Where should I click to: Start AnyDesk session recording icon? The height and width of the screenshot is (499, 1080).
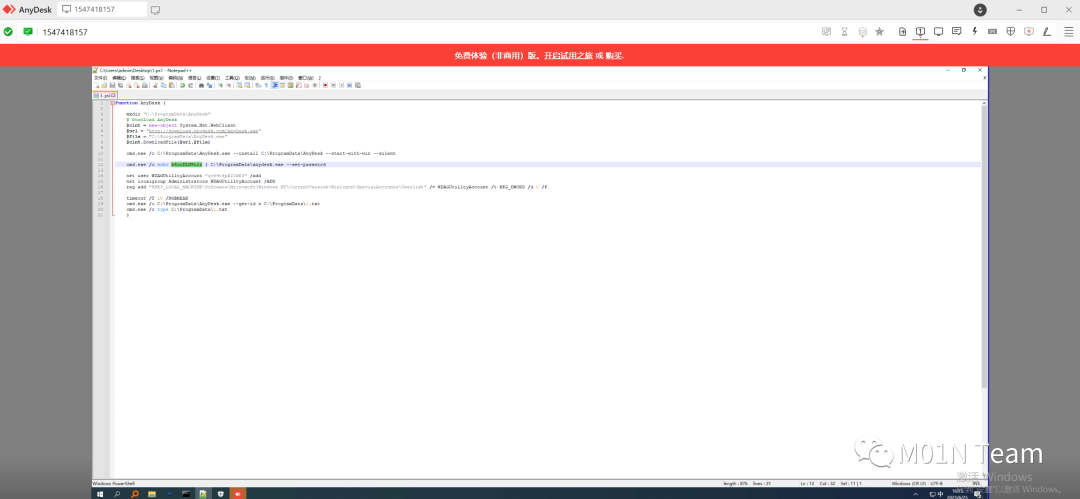point(1028,32)
